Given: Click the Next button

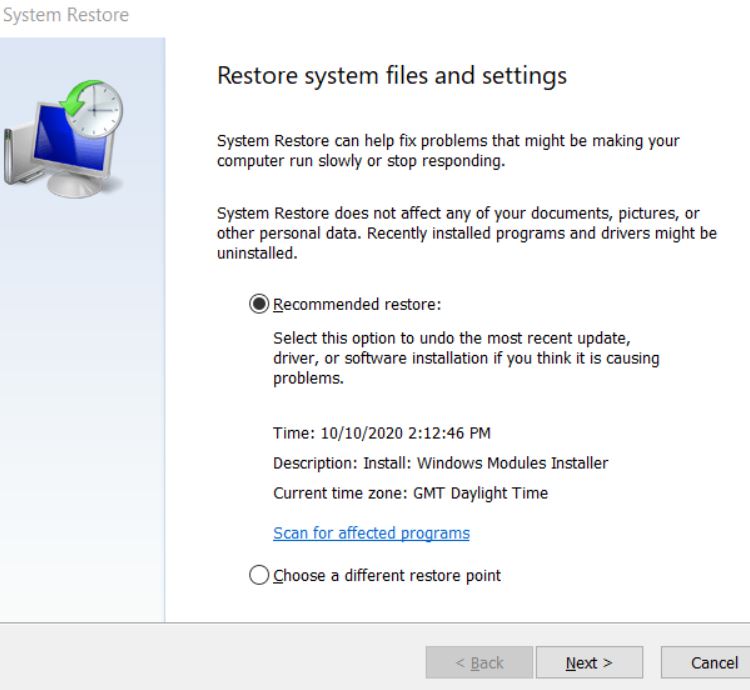Looking at the screenshot, I should (589, 663).
